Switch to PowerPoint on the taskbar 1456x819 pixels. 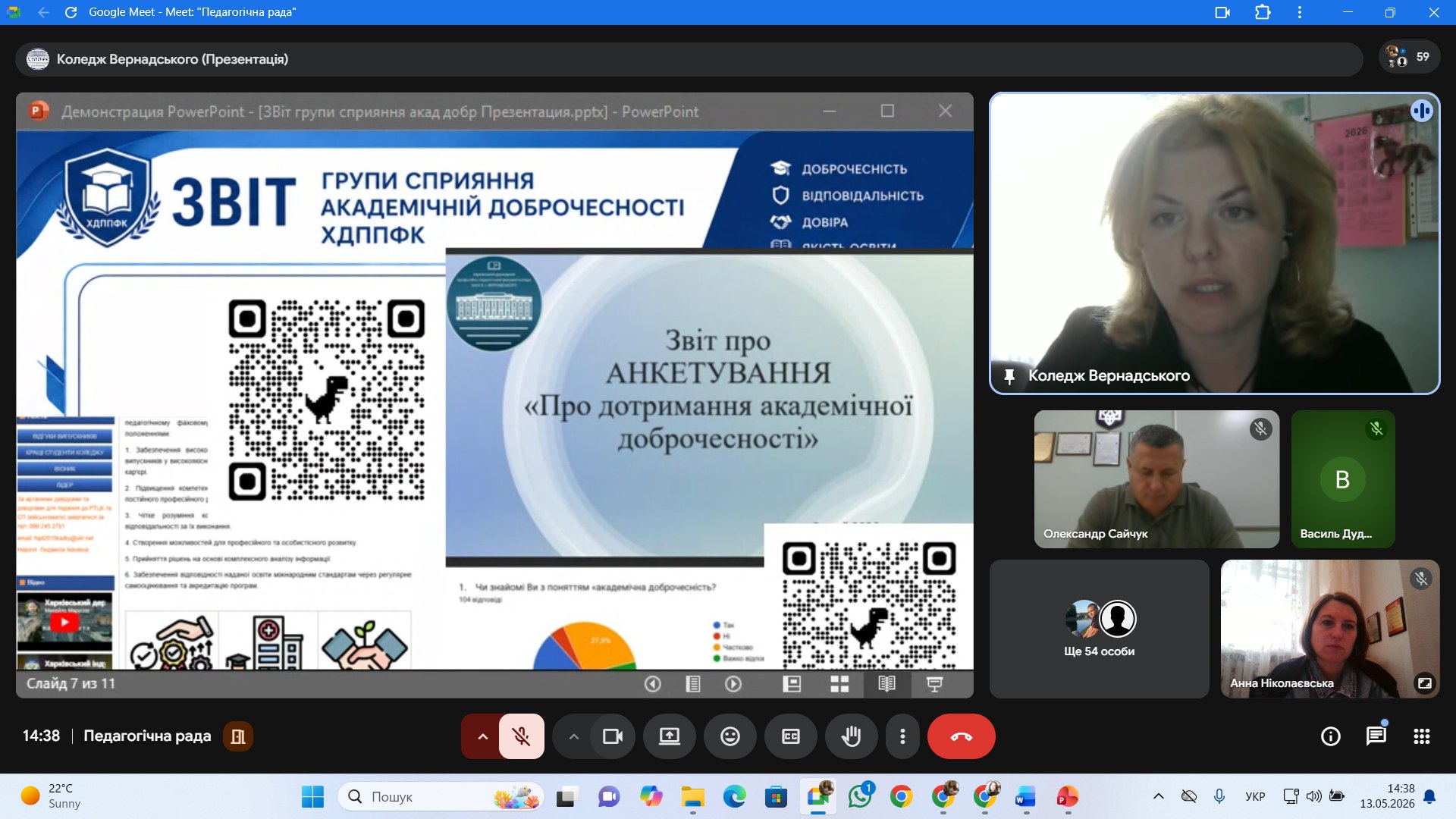[x=1067, y=797]
